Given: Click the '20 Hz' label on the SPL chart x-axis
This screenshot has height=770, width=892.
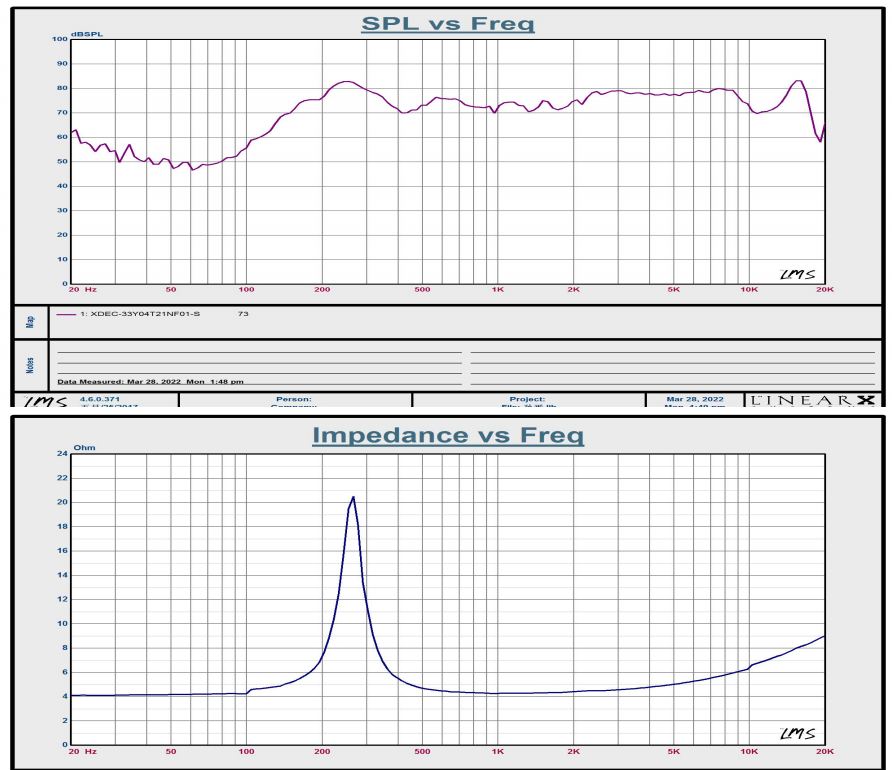Looking at the screenshot, I should coord(82,289).
